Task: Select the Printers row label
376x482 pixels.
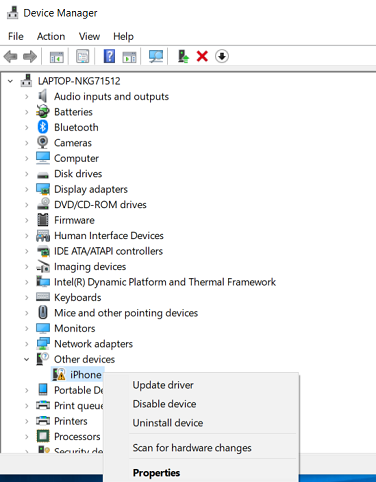Action: tap(71, 421)
